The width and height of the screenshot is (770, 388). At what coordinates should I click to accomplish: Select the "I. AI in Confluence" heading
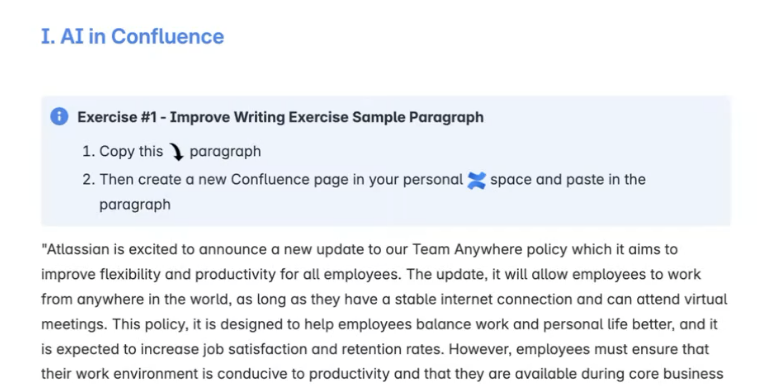133,36
